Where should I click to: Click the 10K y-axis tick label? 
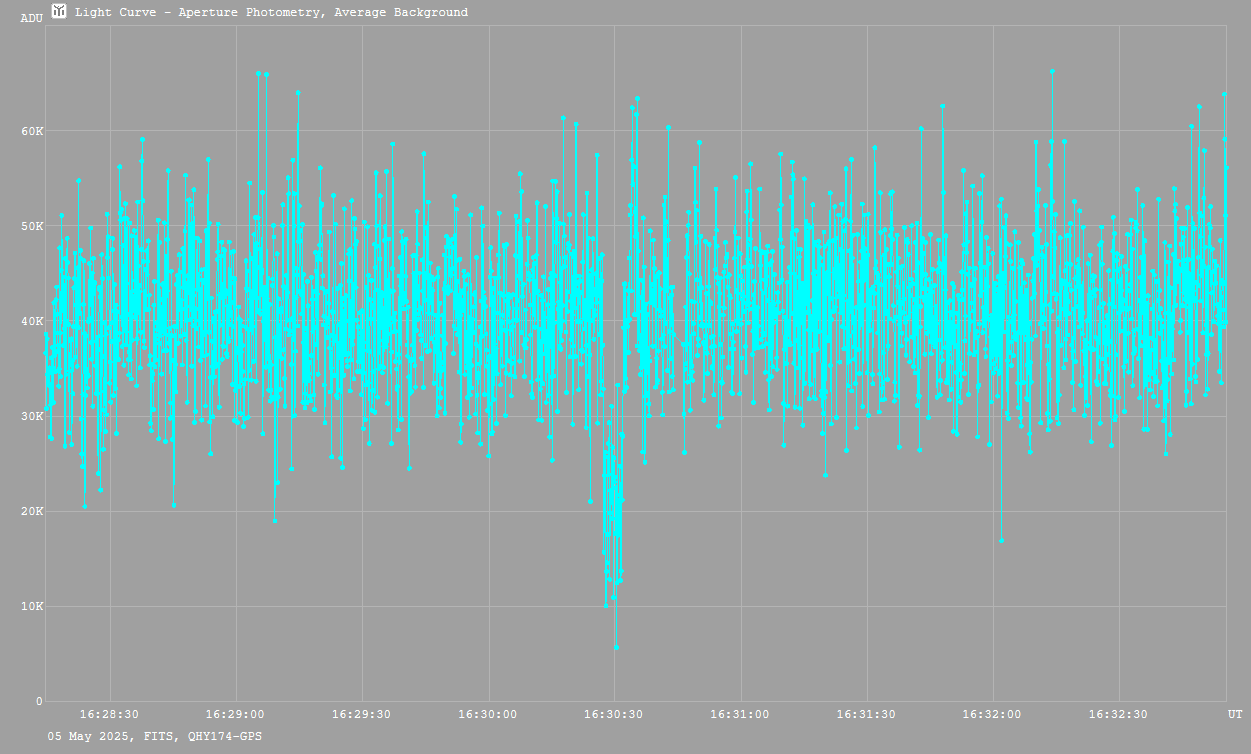coord(32,606)
